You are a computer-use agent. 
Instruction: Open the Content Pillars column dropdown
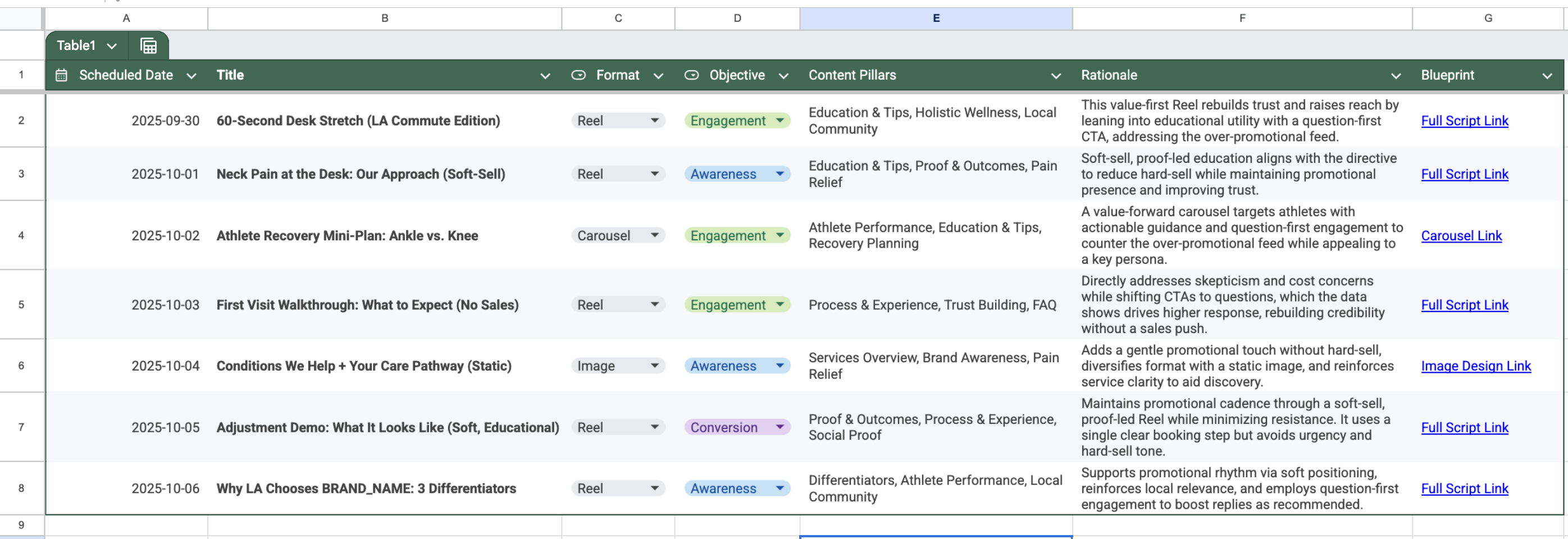coord(1056,76)
